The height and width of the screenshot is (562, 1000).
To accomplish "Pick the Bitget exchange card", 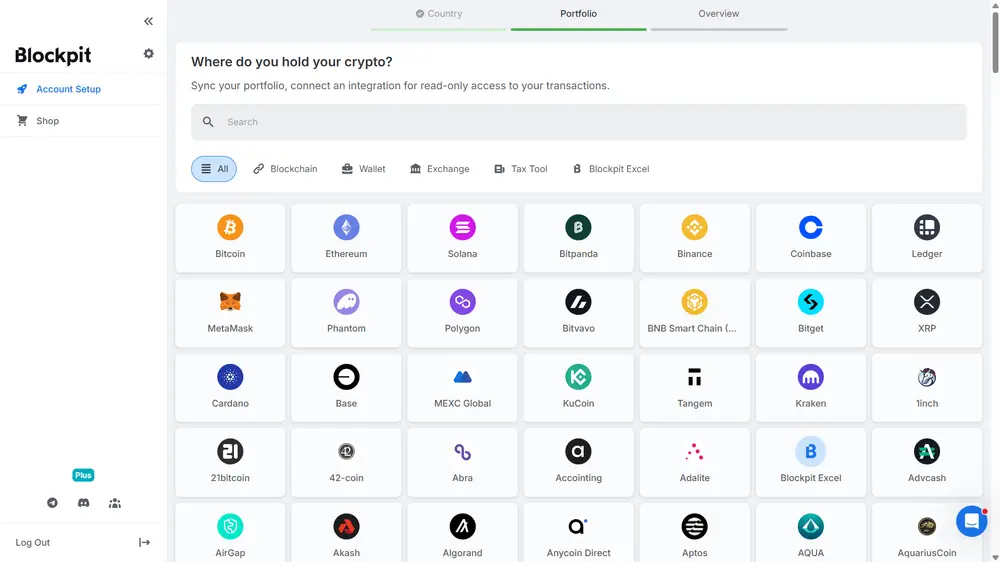I will pos(811,313).
